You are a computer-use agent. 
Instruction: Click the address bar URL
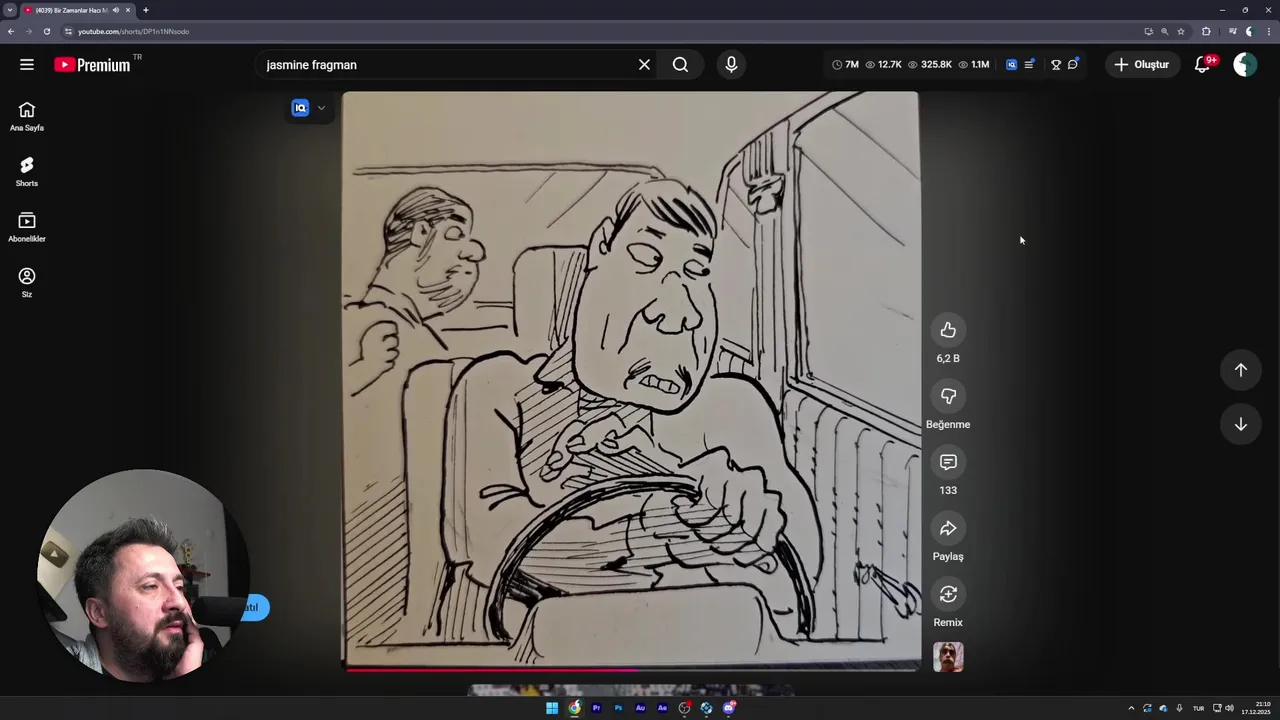coord(134,31)
